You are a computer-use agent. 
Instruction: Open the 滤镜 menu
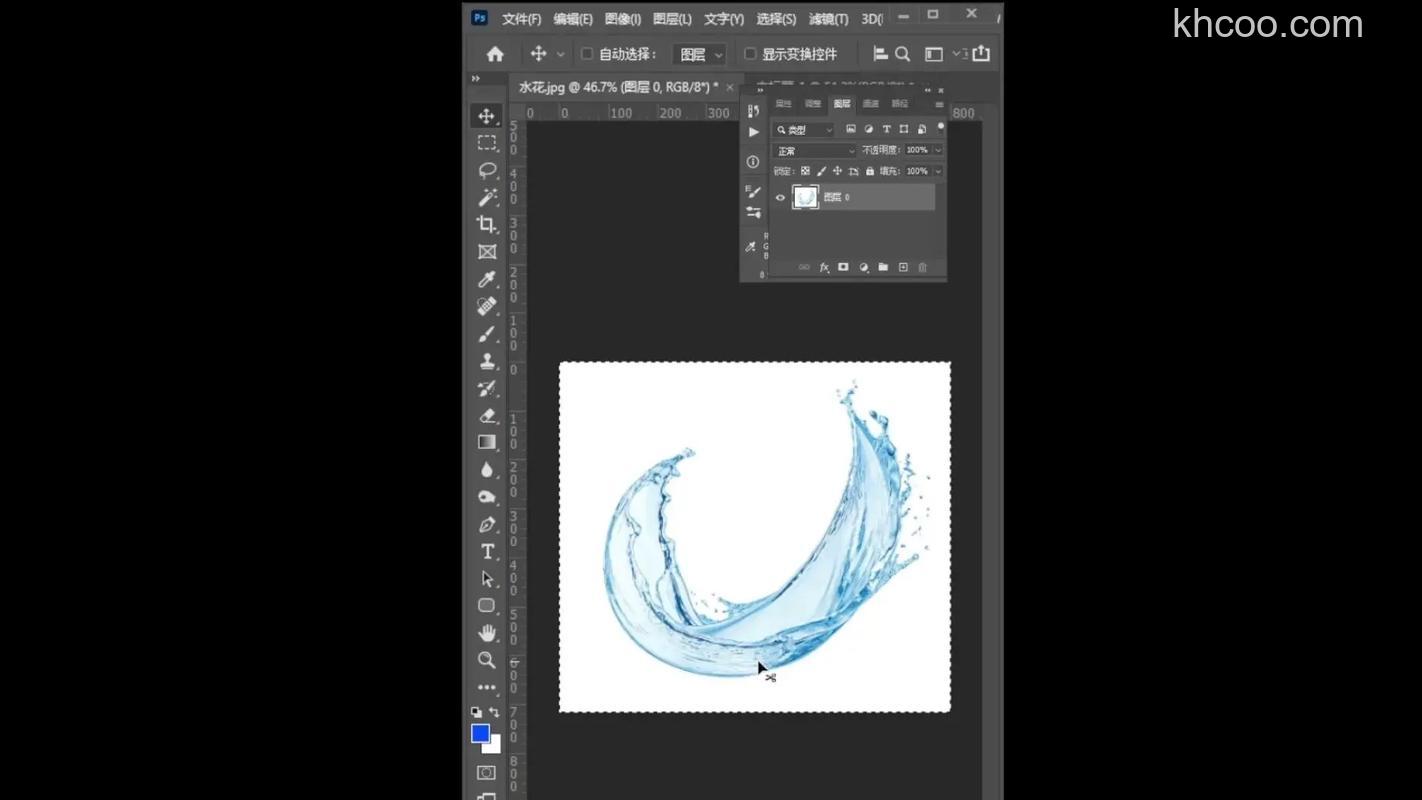[x=829, y=18]
